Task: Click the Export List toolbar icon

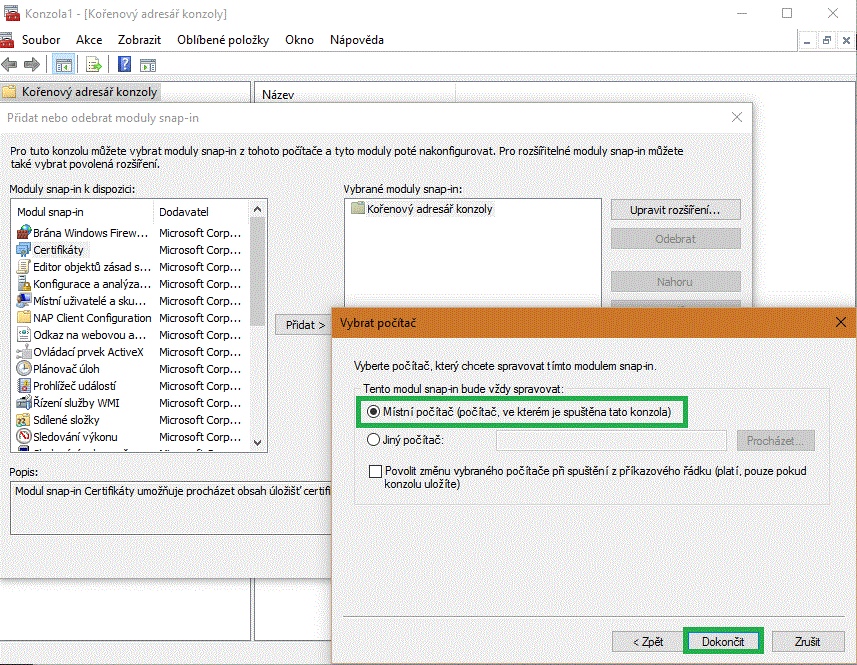Action: pyautogui.click(x=94, y=65)
